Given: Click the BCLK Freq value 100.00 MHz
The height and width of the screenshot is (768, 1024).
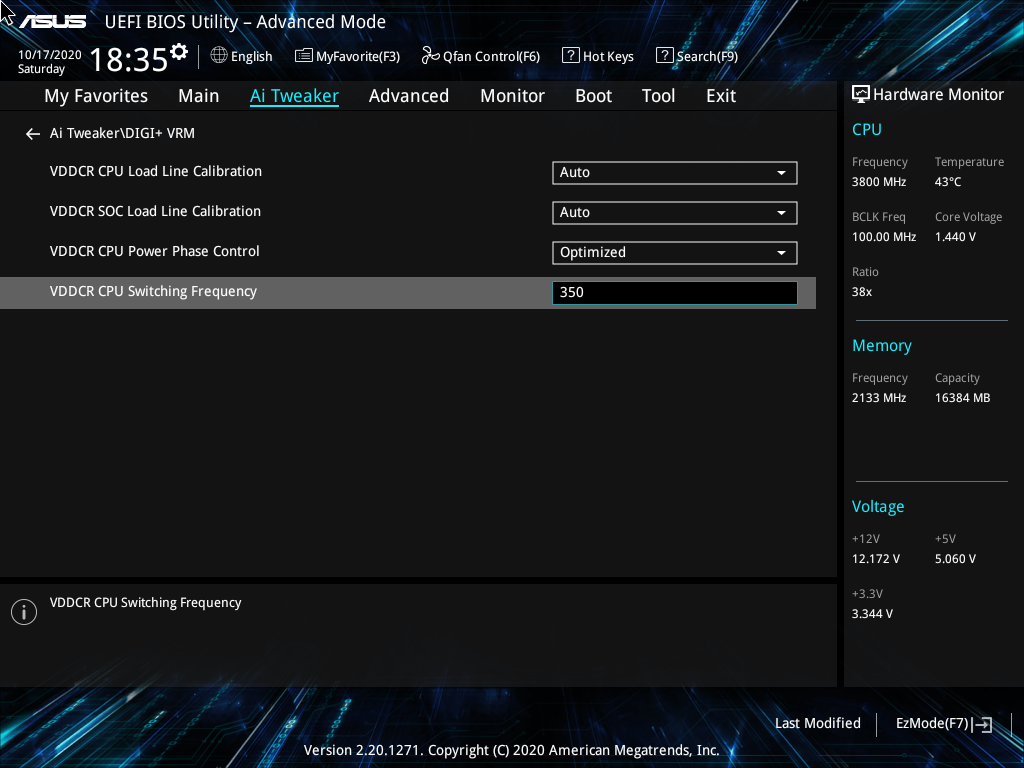Looking at the screenshot, I should click(884, 236).
